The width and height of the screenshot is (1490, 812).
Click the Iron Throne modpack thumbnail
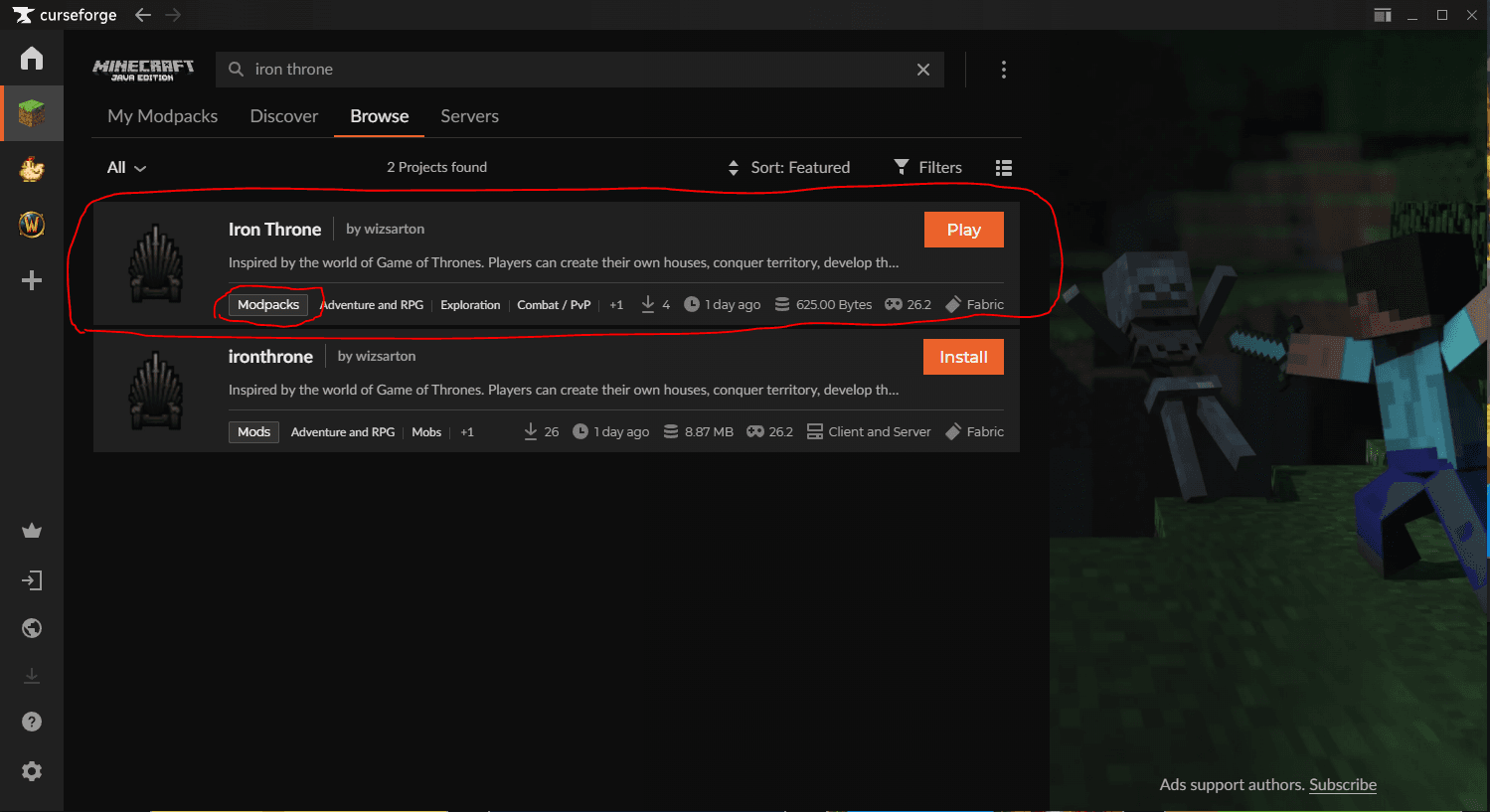coord(156,263)
